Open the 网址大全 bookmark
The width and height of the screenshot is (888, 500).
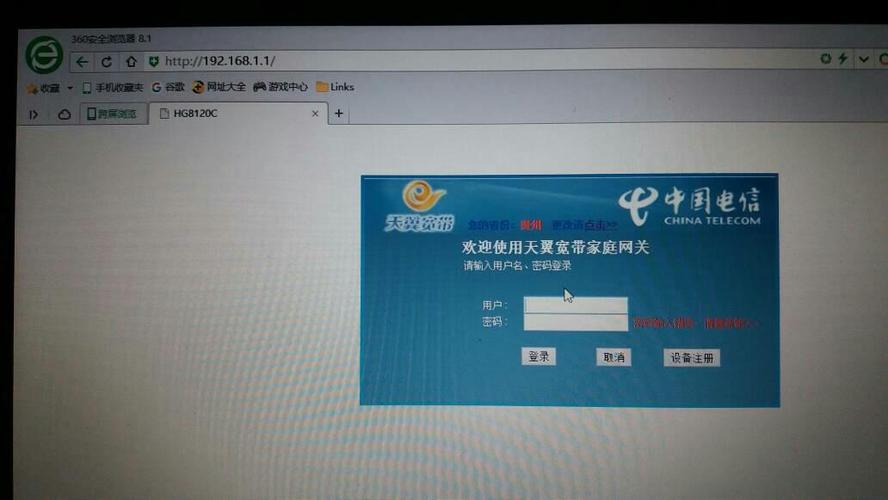coord(219,87)
